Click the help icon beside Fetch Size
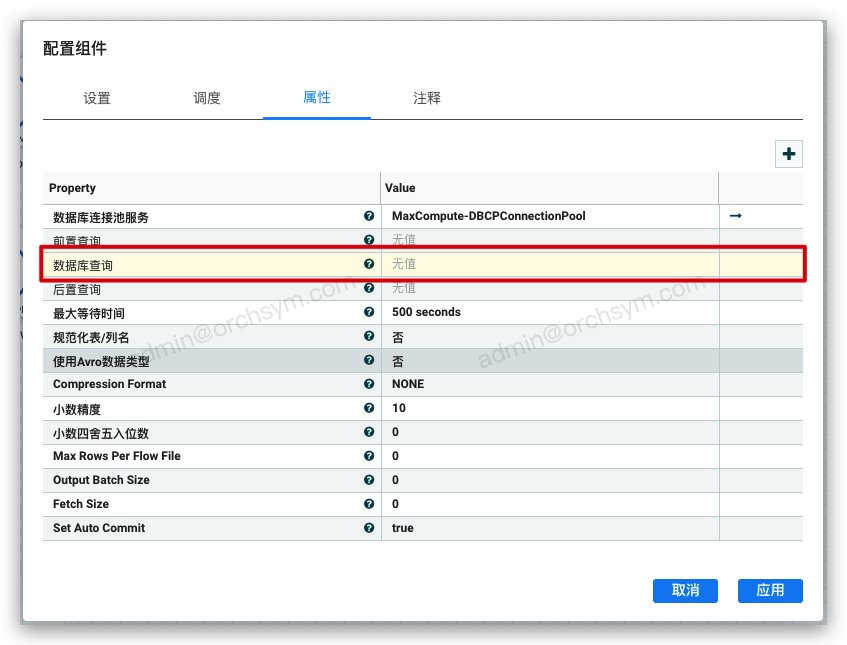The width and height of the screenshot is (847, 645). [x=369, y=504]
